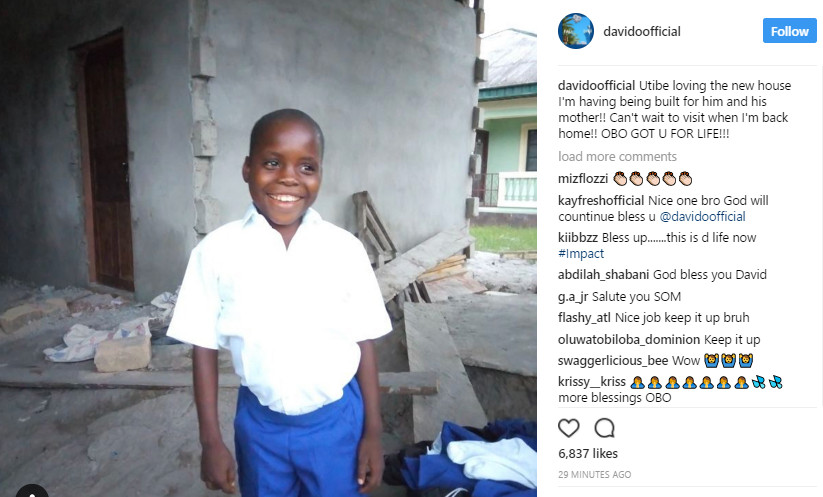Image resolution: width=823 pixels, height=497 pixels.
Task: Open davidoofficial profile picture avatar
Action: [x=576, y=31]
